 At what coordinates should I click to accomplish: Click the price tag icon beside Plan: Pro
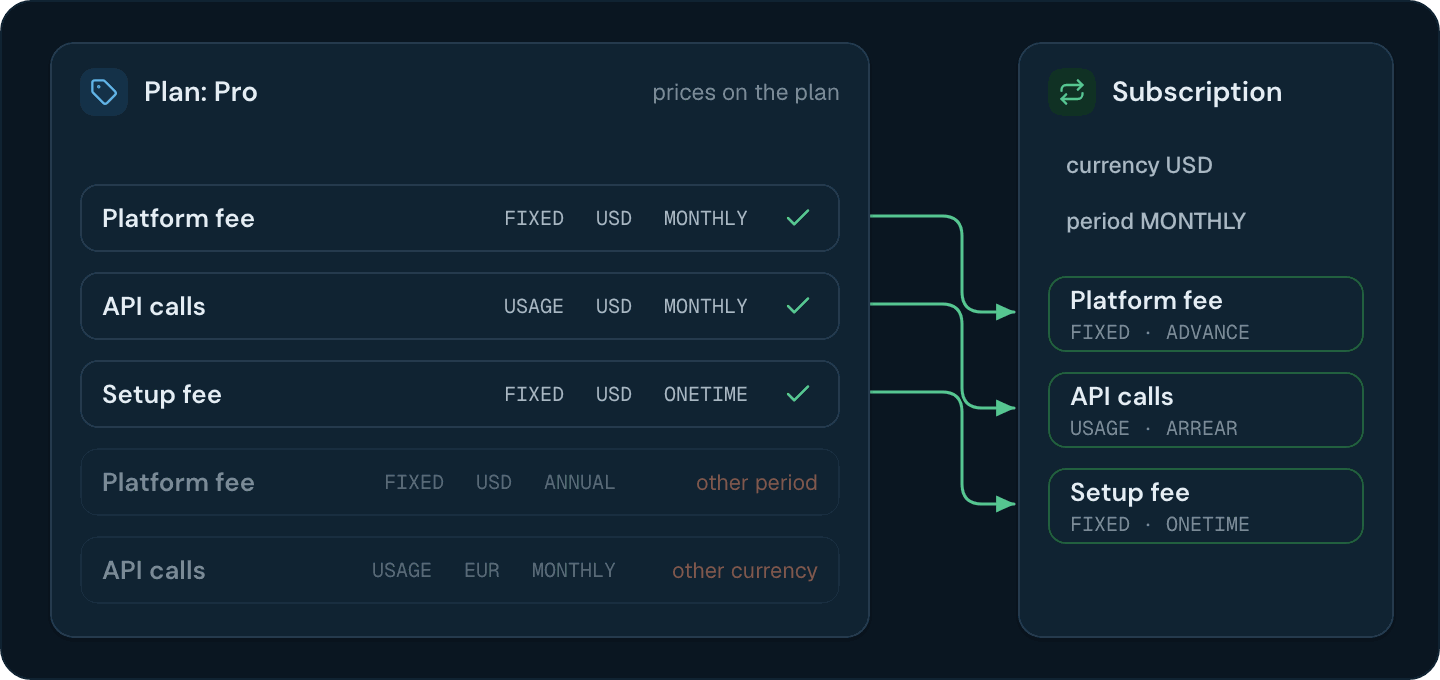[104, 92]
